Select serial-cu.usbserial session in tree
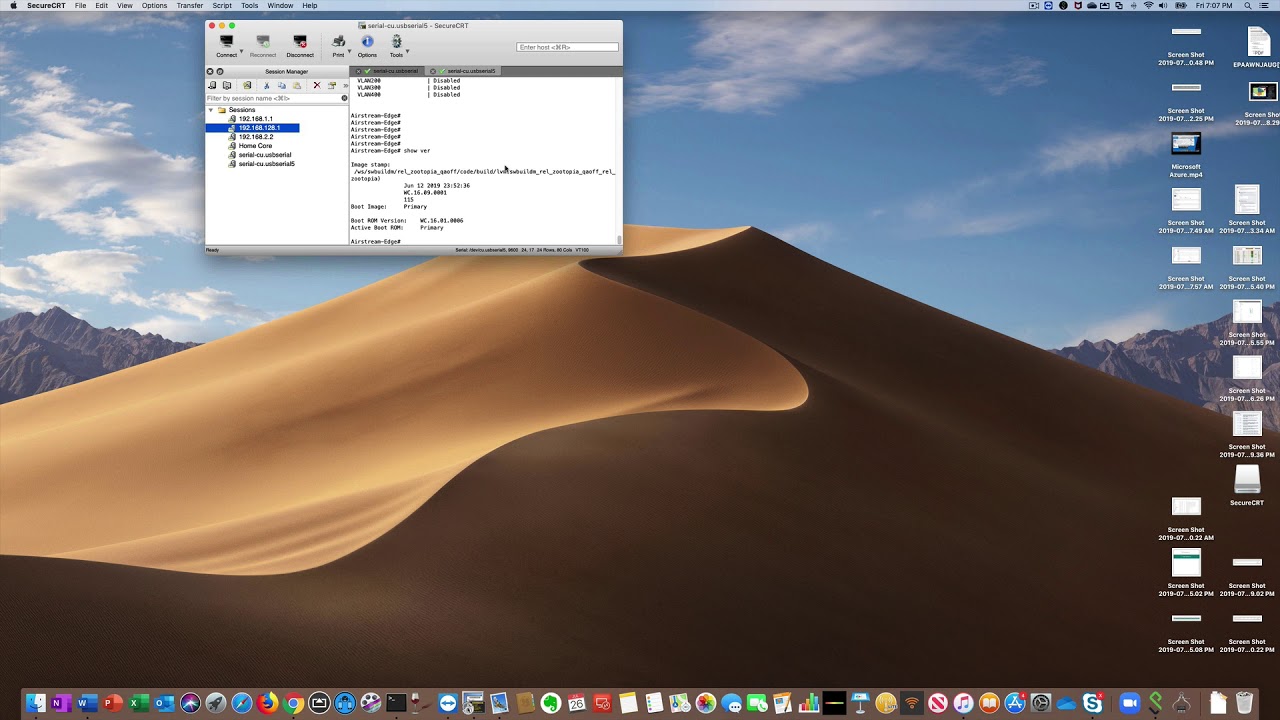 tap(265, 155)
